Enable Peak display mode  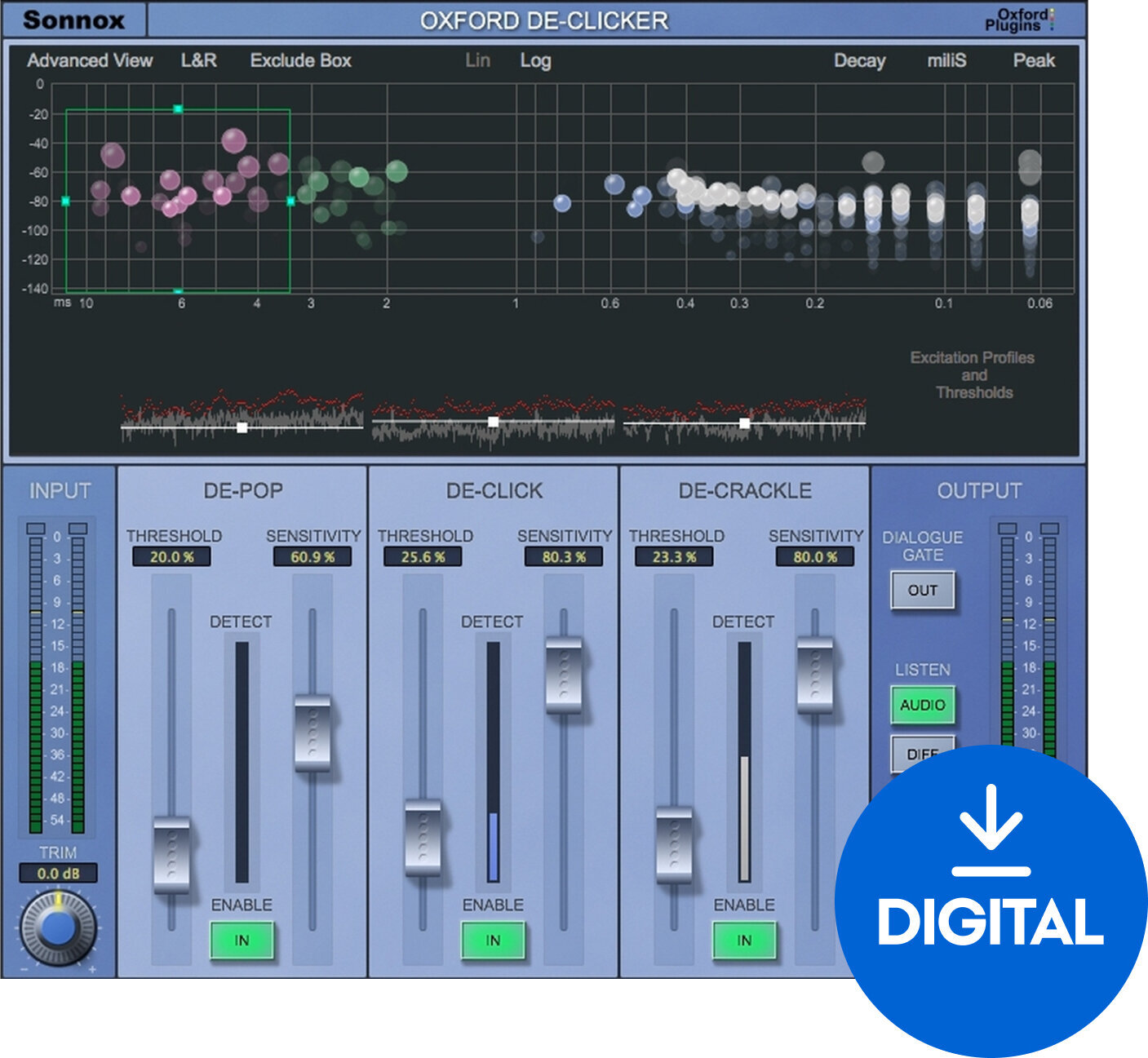pos(1034,60)
